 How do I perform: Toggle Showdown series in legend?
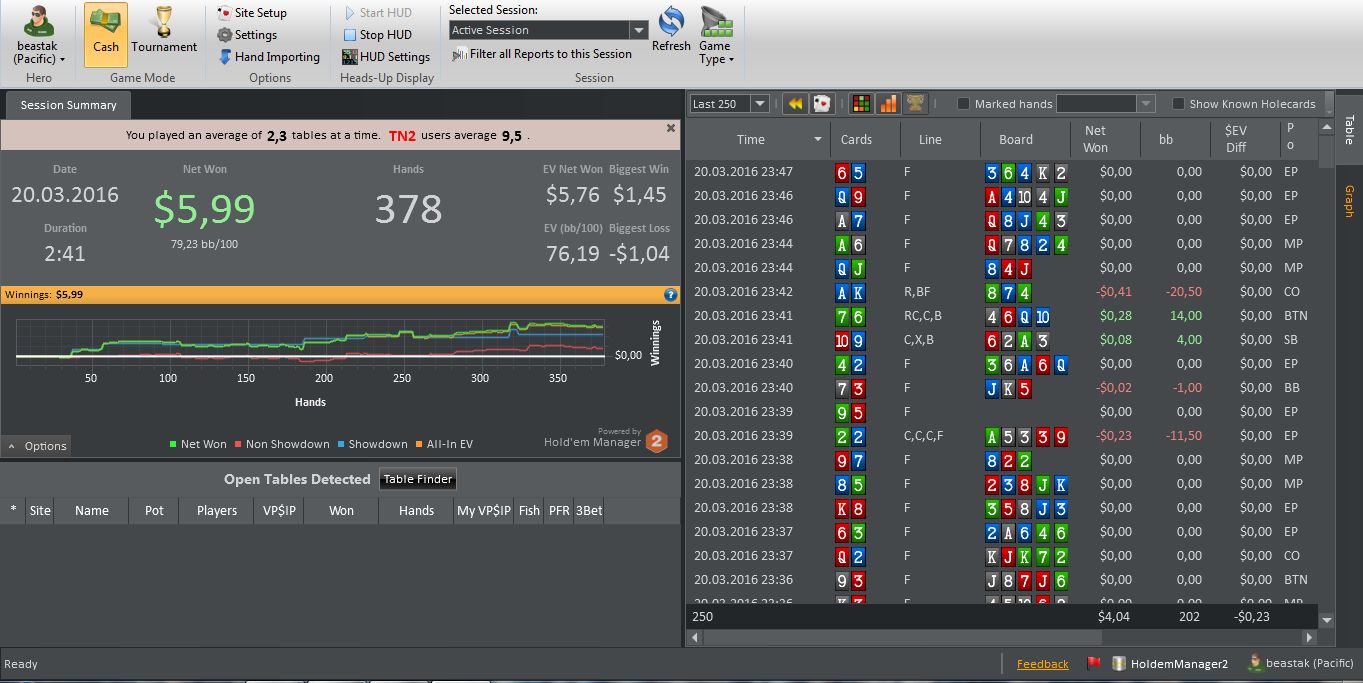(x=372, y=444)
